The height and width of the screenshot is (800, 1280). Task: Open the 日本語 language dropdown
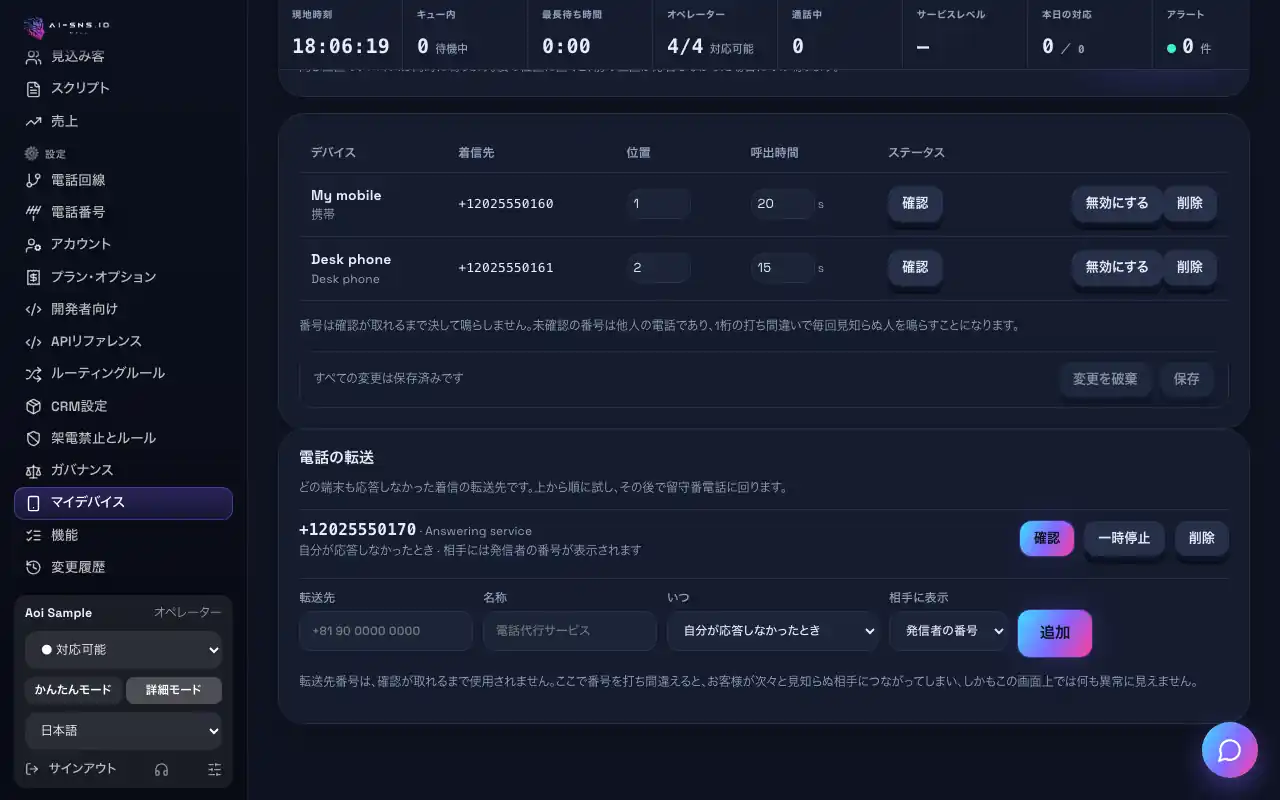[x=123, y=731]
